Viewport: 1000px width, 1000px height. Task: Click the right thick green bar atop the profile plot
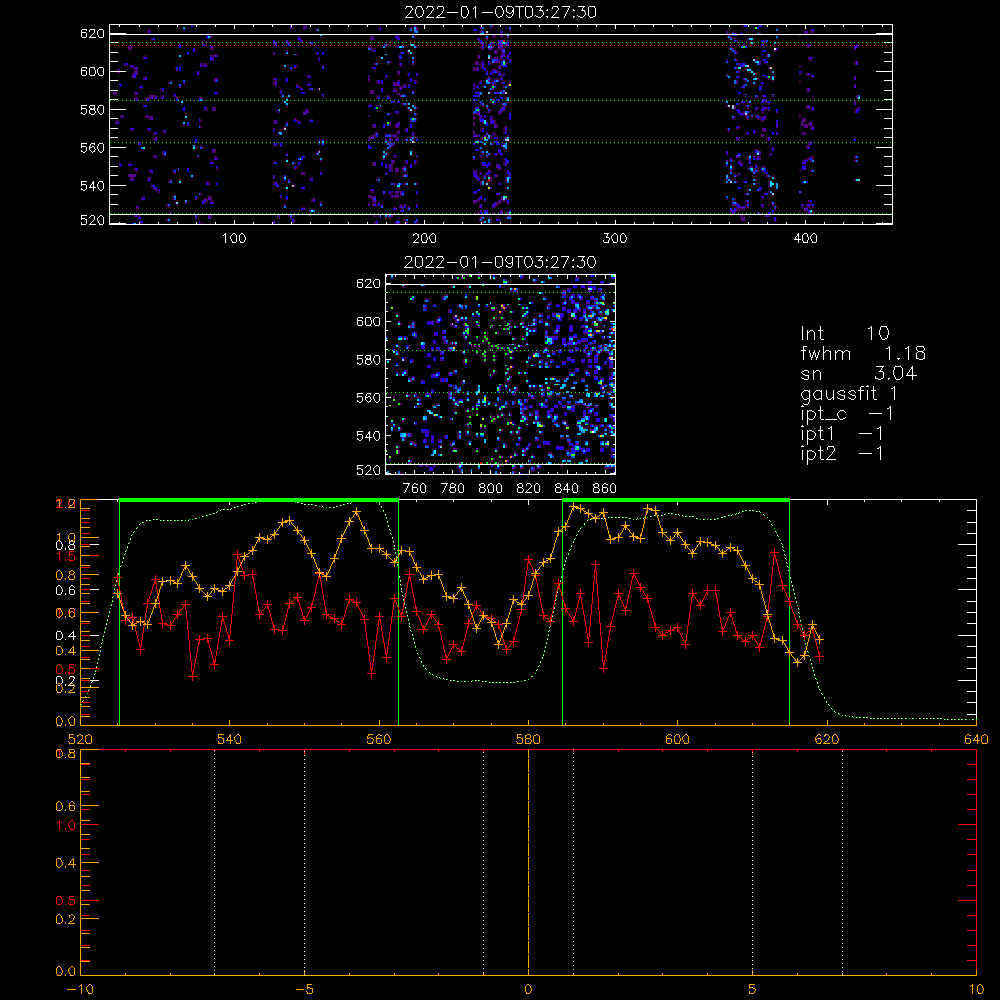(x=676, y=501)
